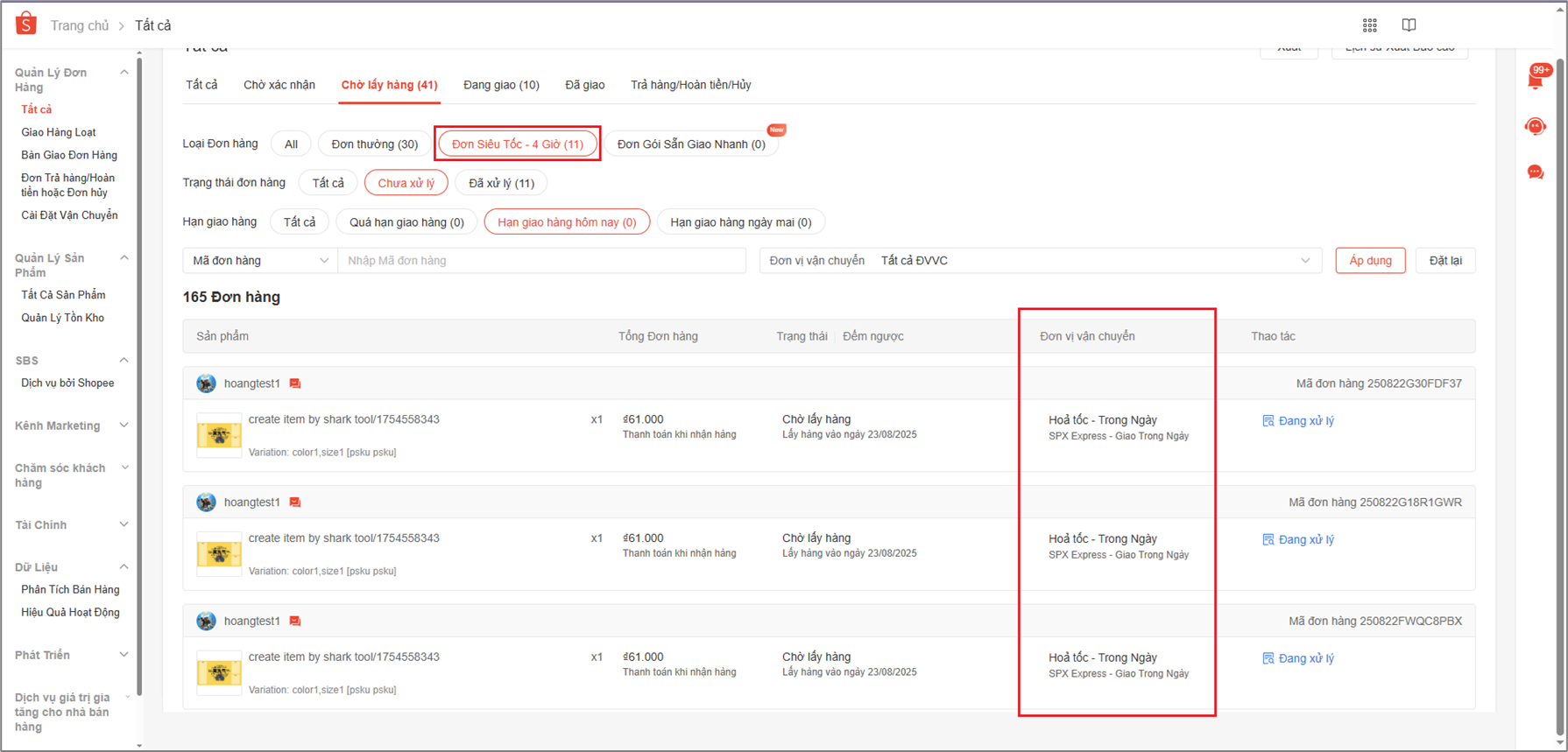This screenshot has width=1568, height=752.
Task: Open the red chat bubble icon
Action: tap(1536, 172)
